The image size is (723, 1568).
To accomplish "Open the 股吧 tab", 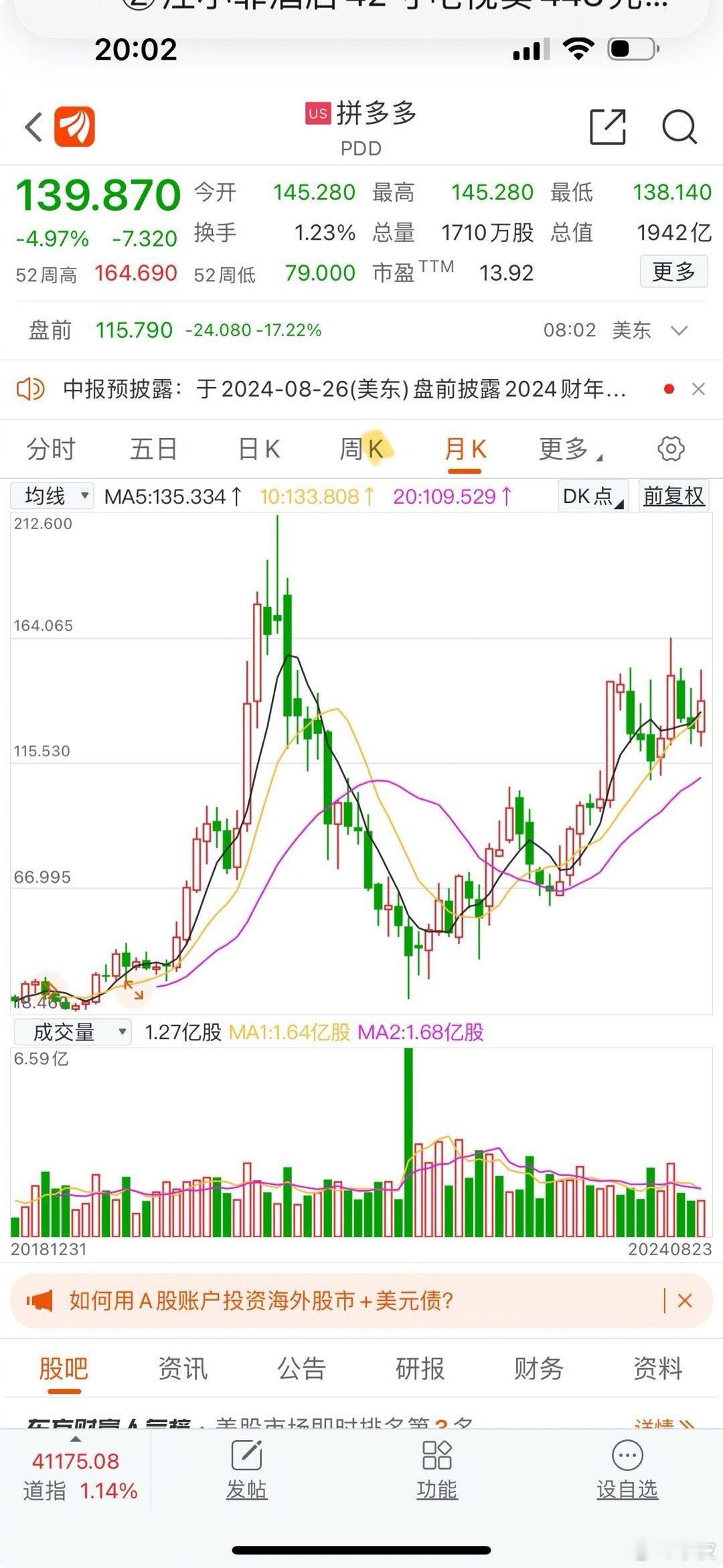I will pos(64,1368).
